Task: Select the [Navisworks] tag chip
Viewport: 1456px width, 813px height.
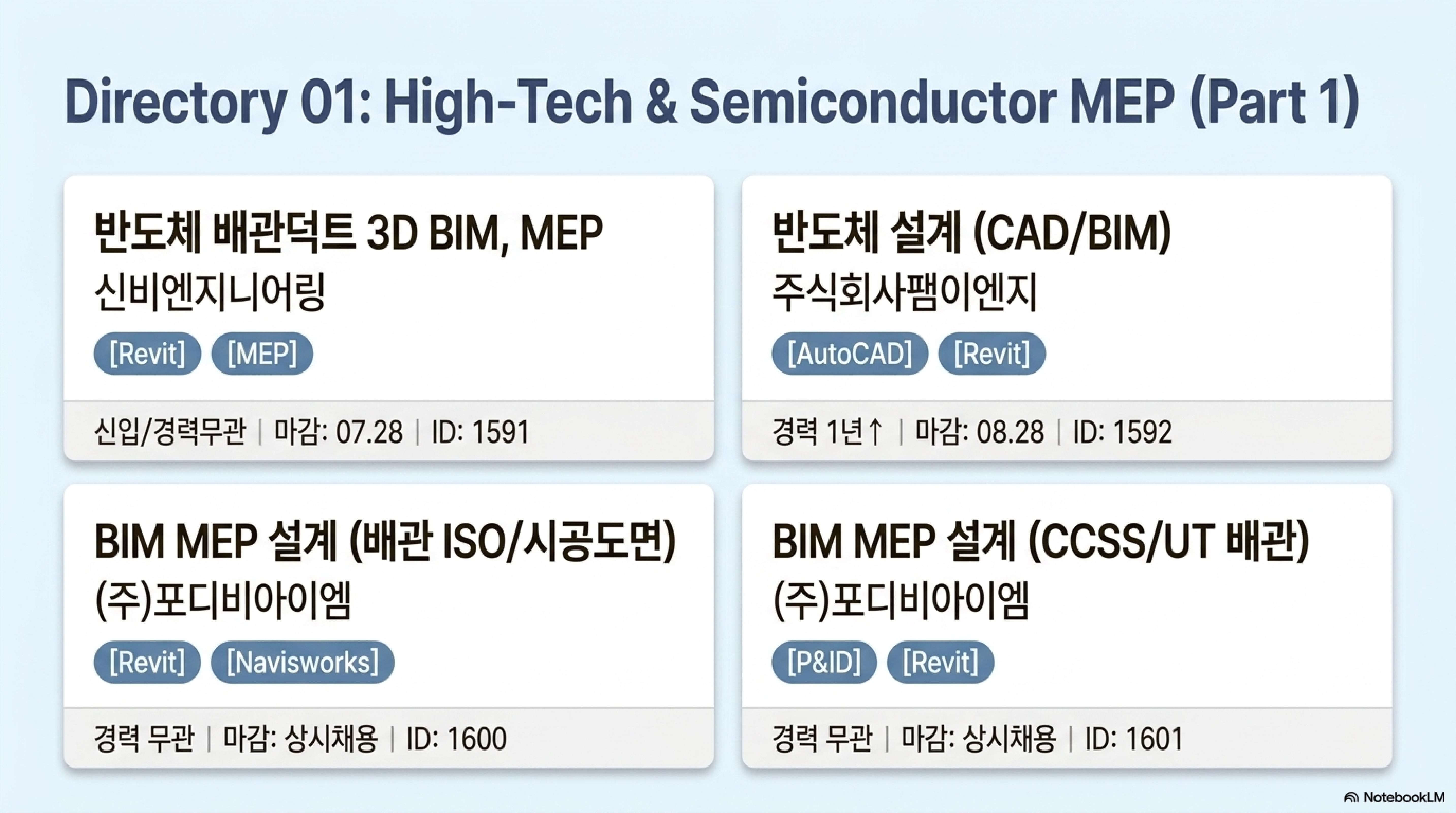Action: pos(302,662)
